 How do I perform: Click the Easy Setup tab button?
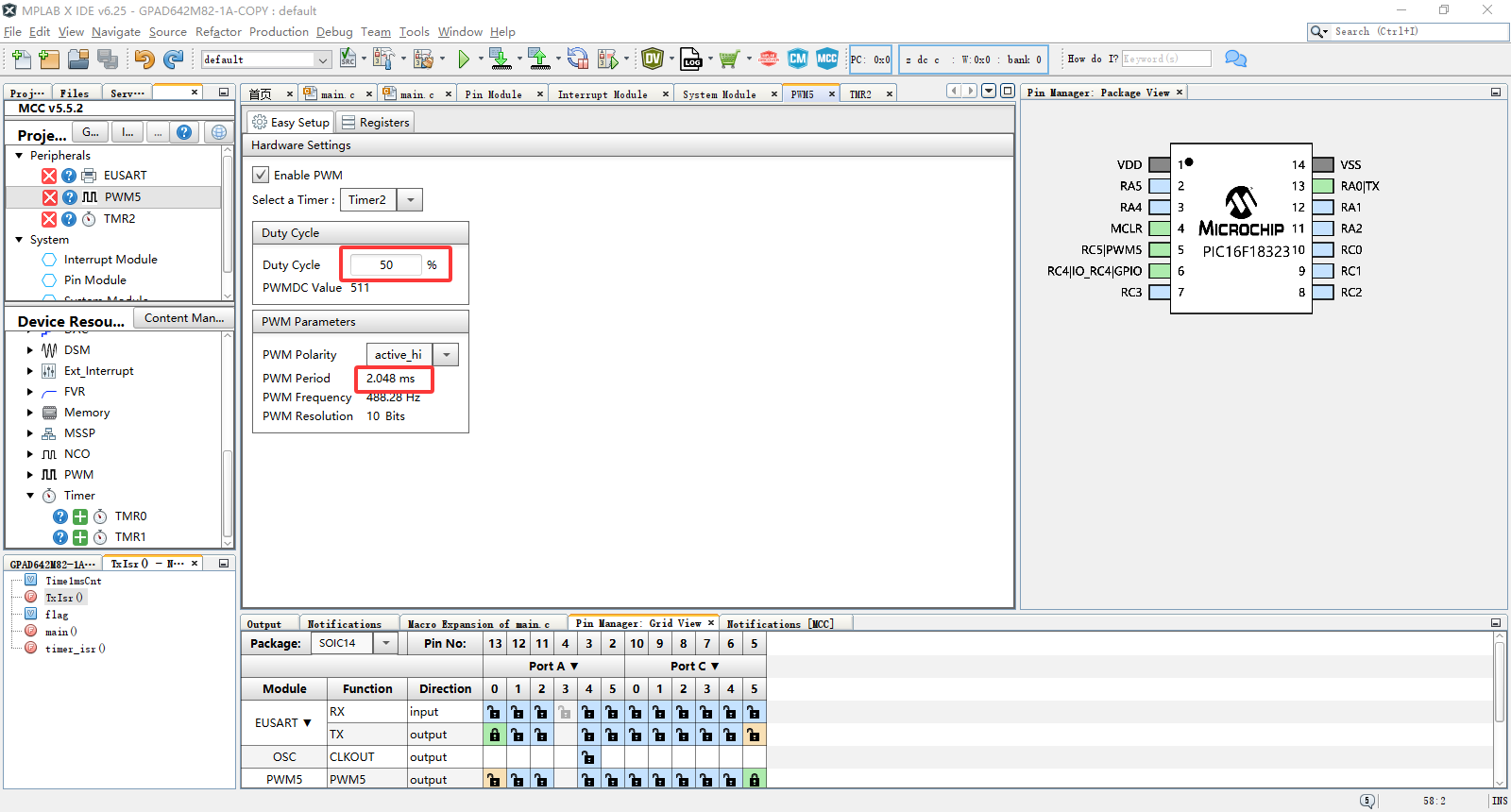pos(290,123)
